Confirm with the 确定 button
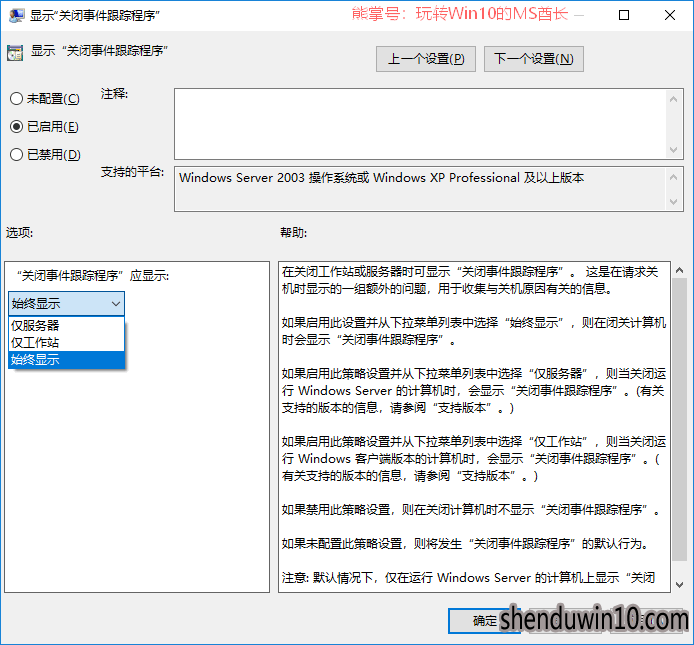This screenshot has width=694, height=645. [x=484, y=621]
